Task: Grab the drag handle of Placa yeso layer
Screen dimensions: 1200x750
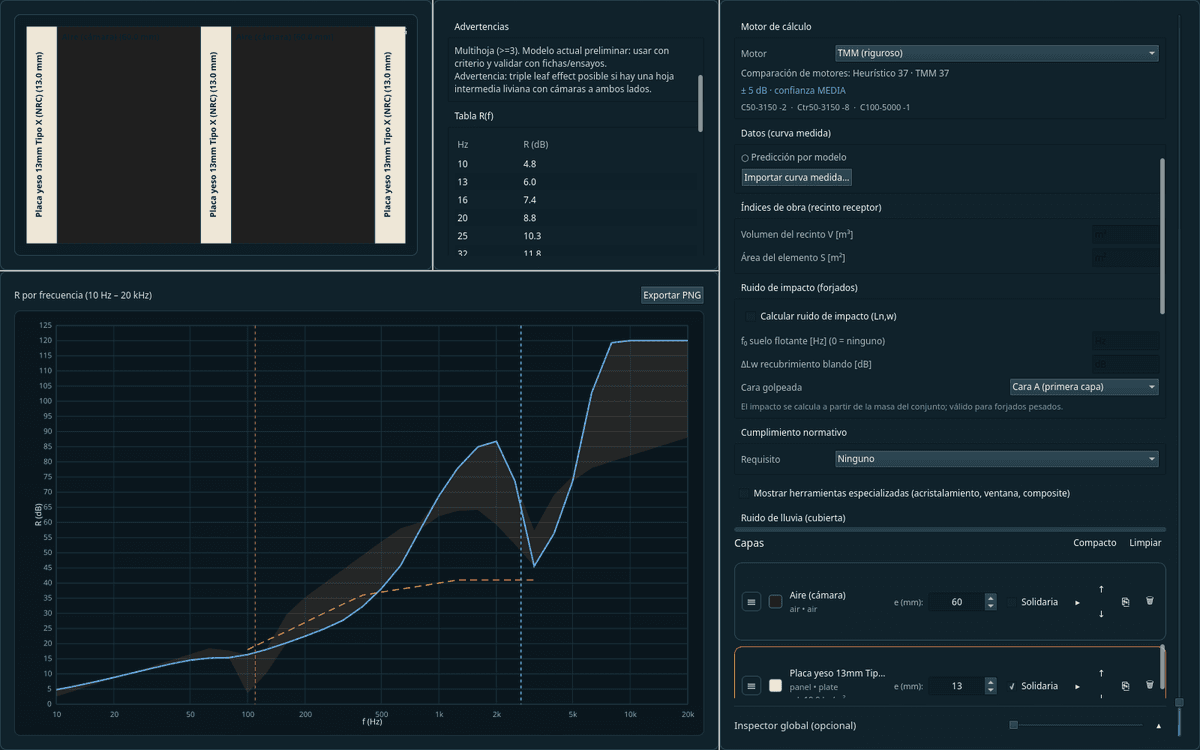Action: click(751, 686)
